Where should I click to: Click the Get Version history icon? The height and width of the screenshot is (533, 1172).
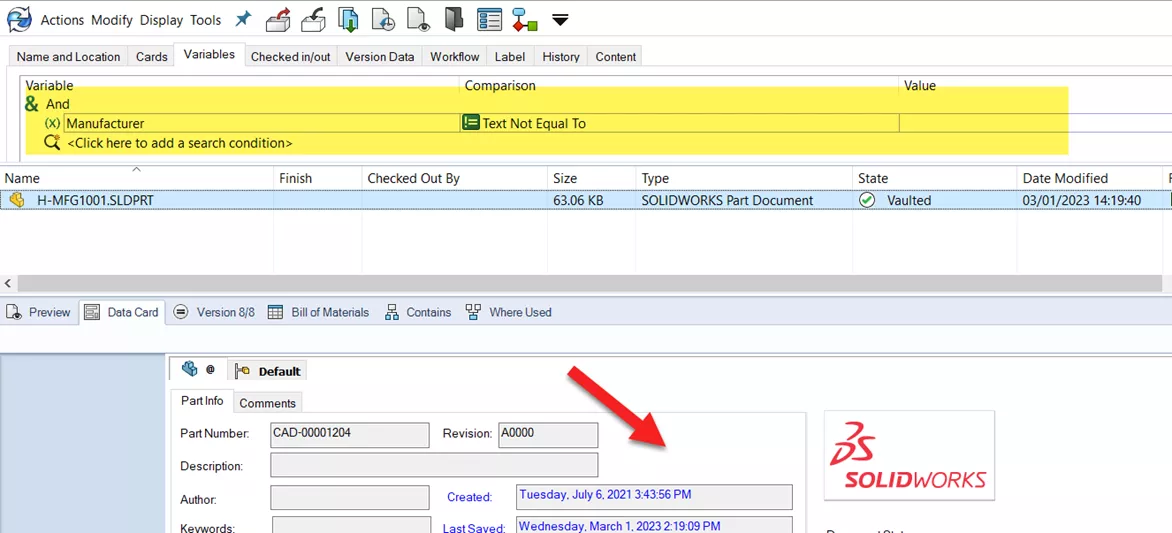coord(382,19)
